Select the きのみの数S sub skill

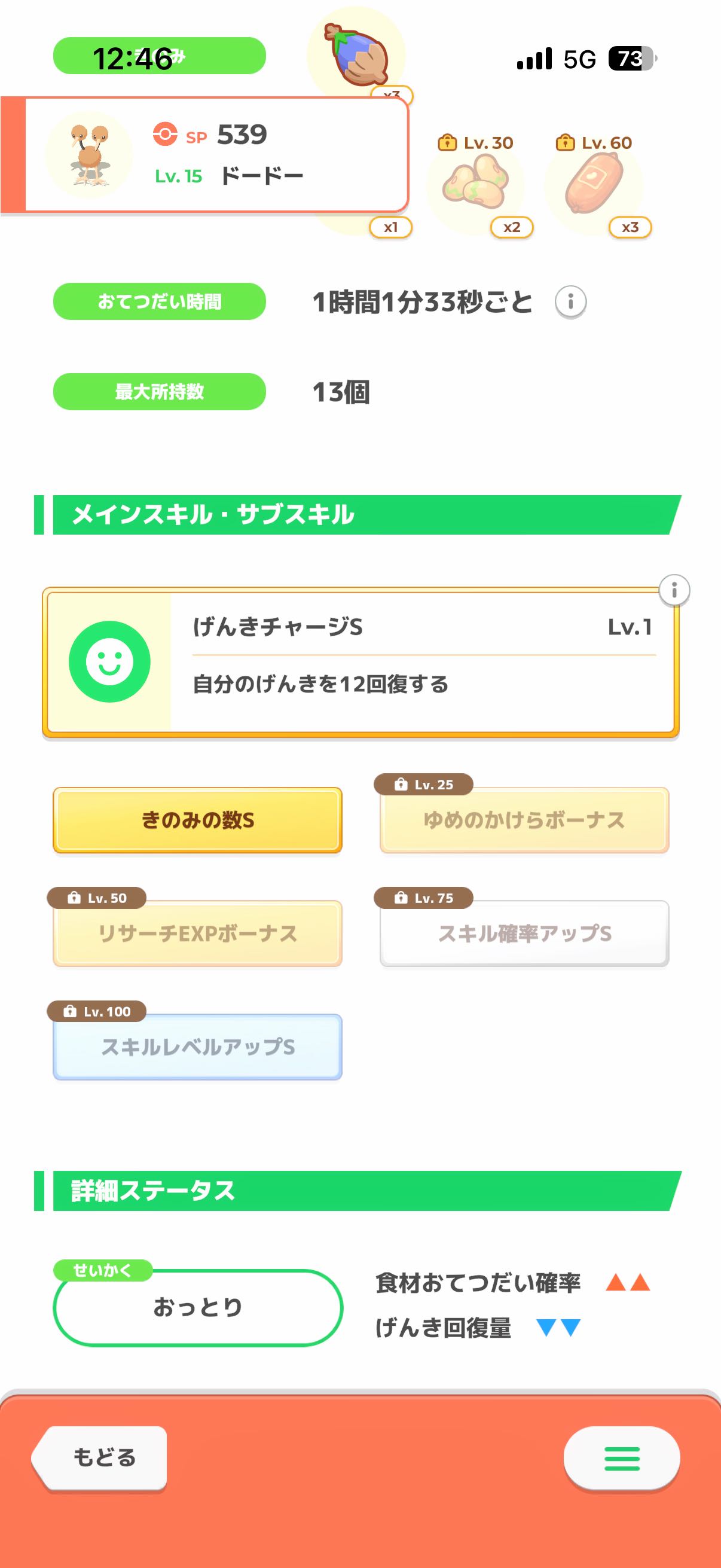(198, 820)
